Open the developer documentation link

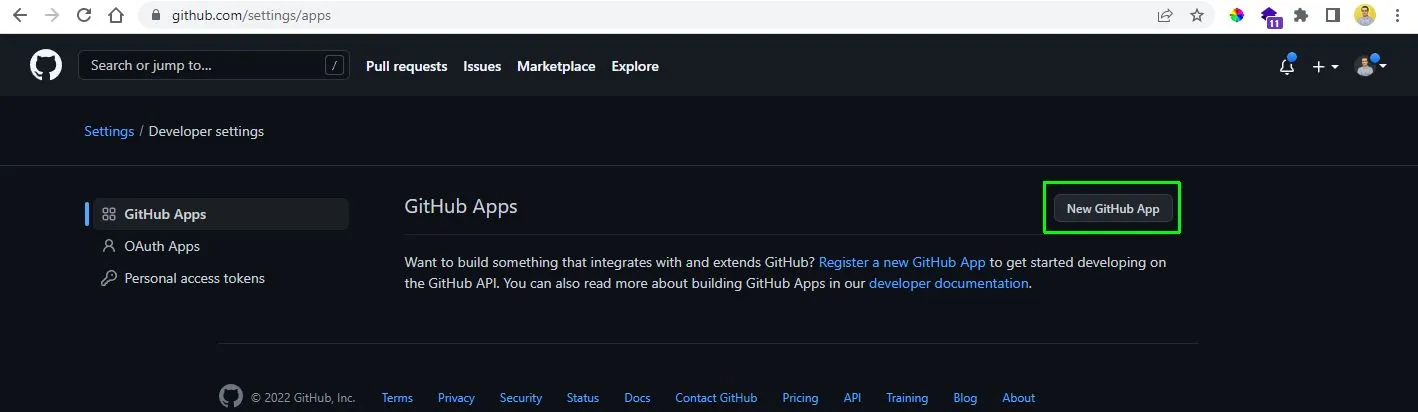949,283
